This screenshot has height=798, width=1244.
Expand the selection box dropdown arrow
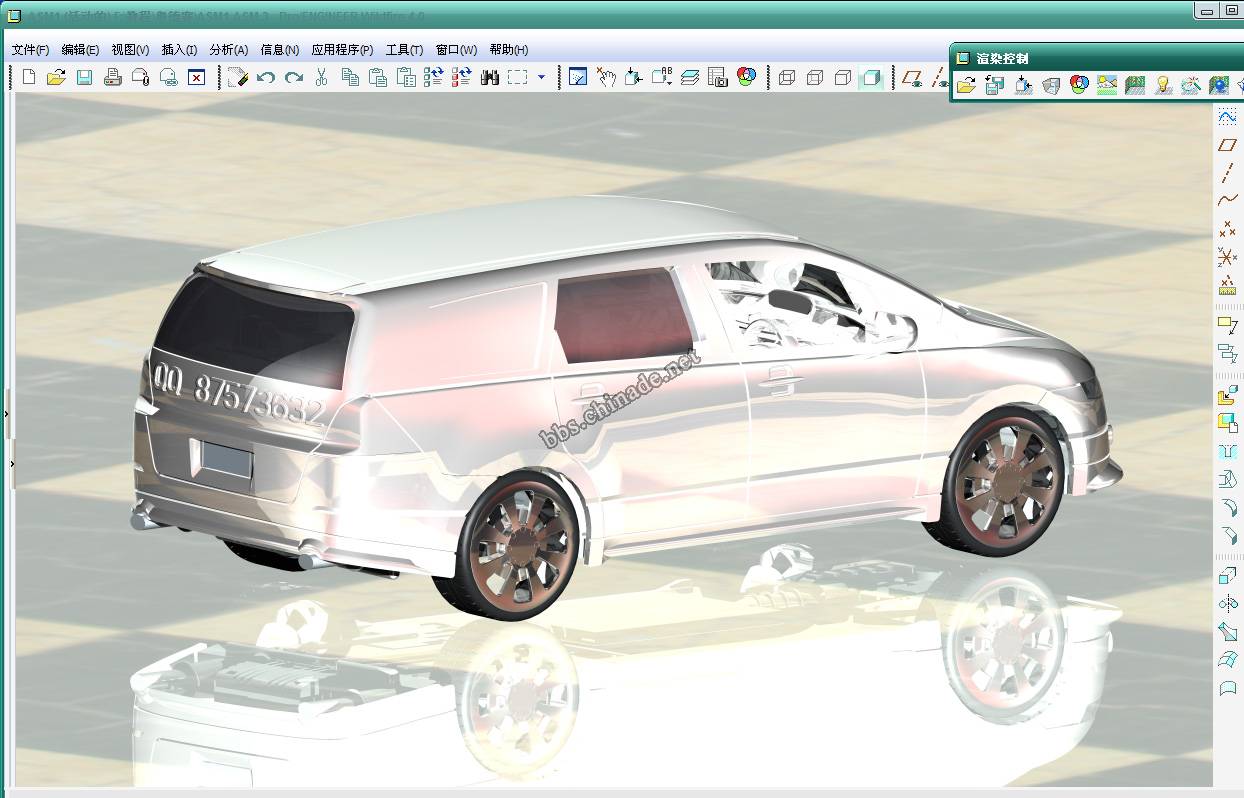click(x=542, y=77)
